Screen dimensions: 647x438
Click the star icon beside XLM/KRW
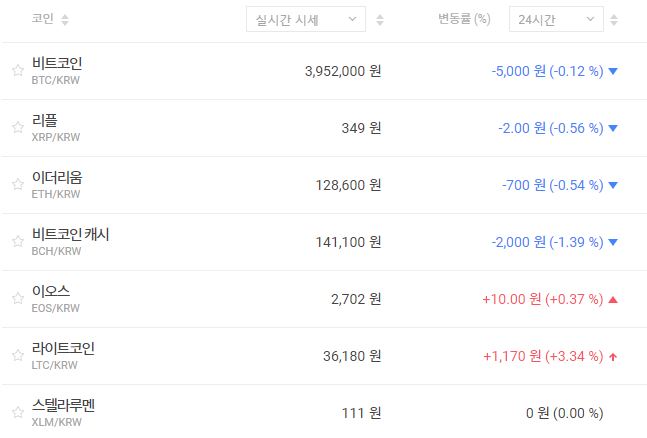coord(17,413)
